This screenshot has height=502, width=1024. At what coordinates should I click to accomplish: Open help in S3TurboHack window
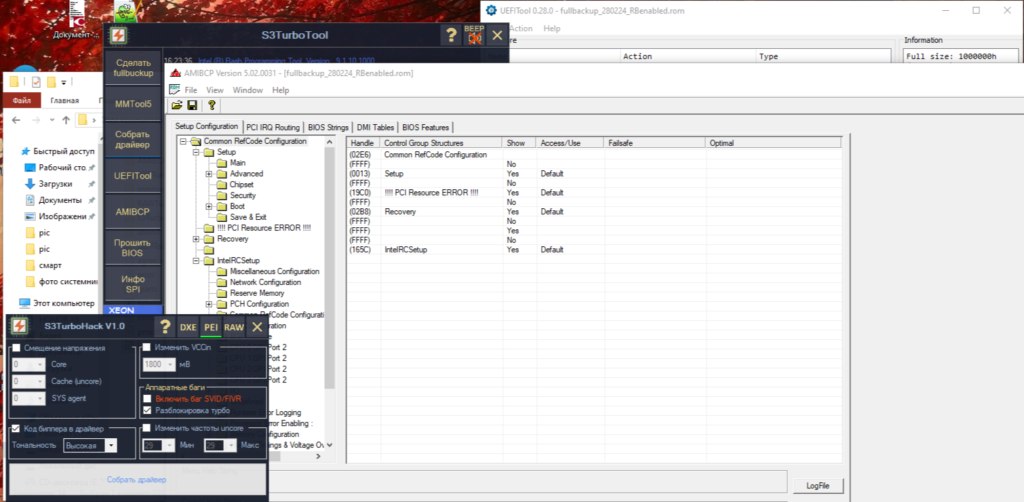point(165,326)
